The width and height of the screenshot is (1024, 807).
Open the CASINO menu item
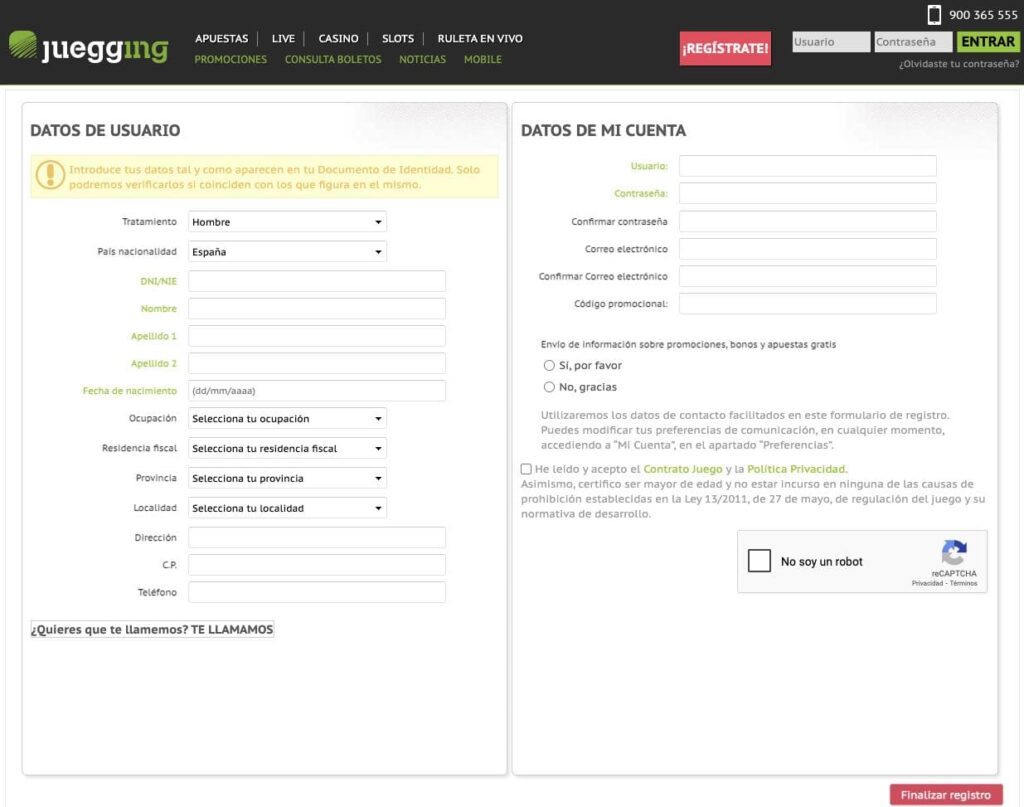[338, 38]
